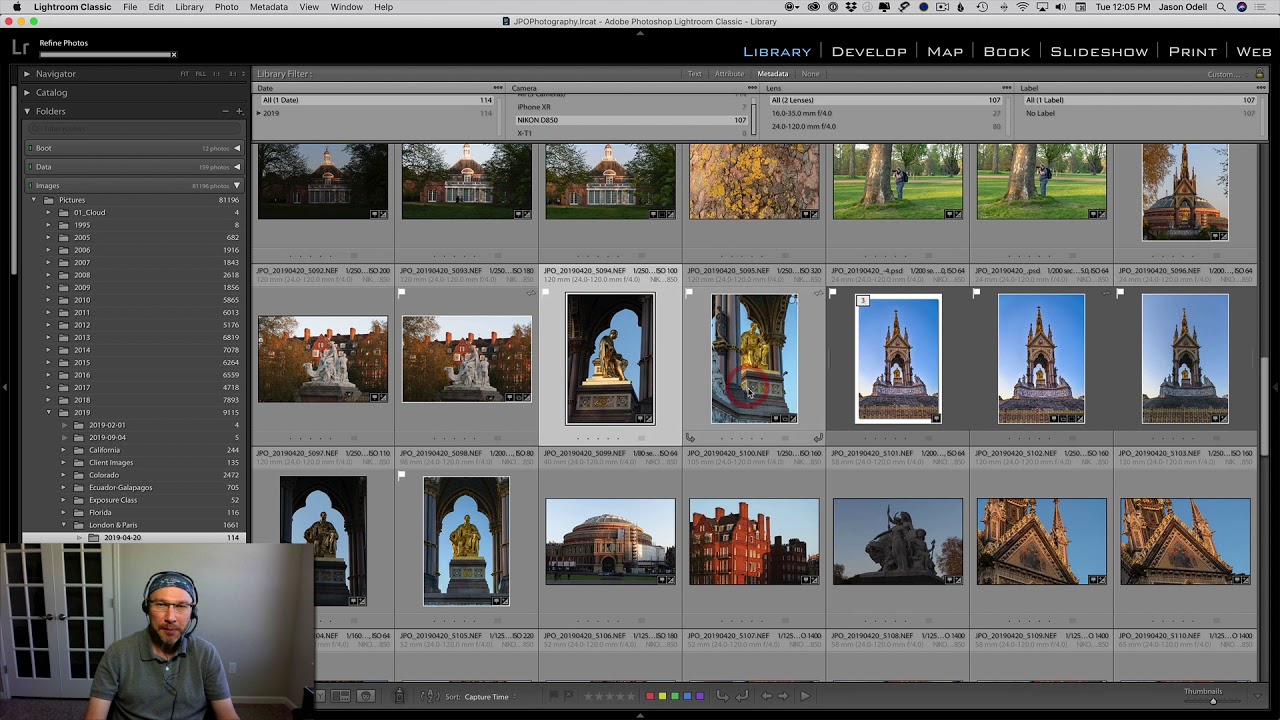The width and height of the screenshot is (1280, 720).
Task: Apply yellow color label
Action: click(662, 696)
